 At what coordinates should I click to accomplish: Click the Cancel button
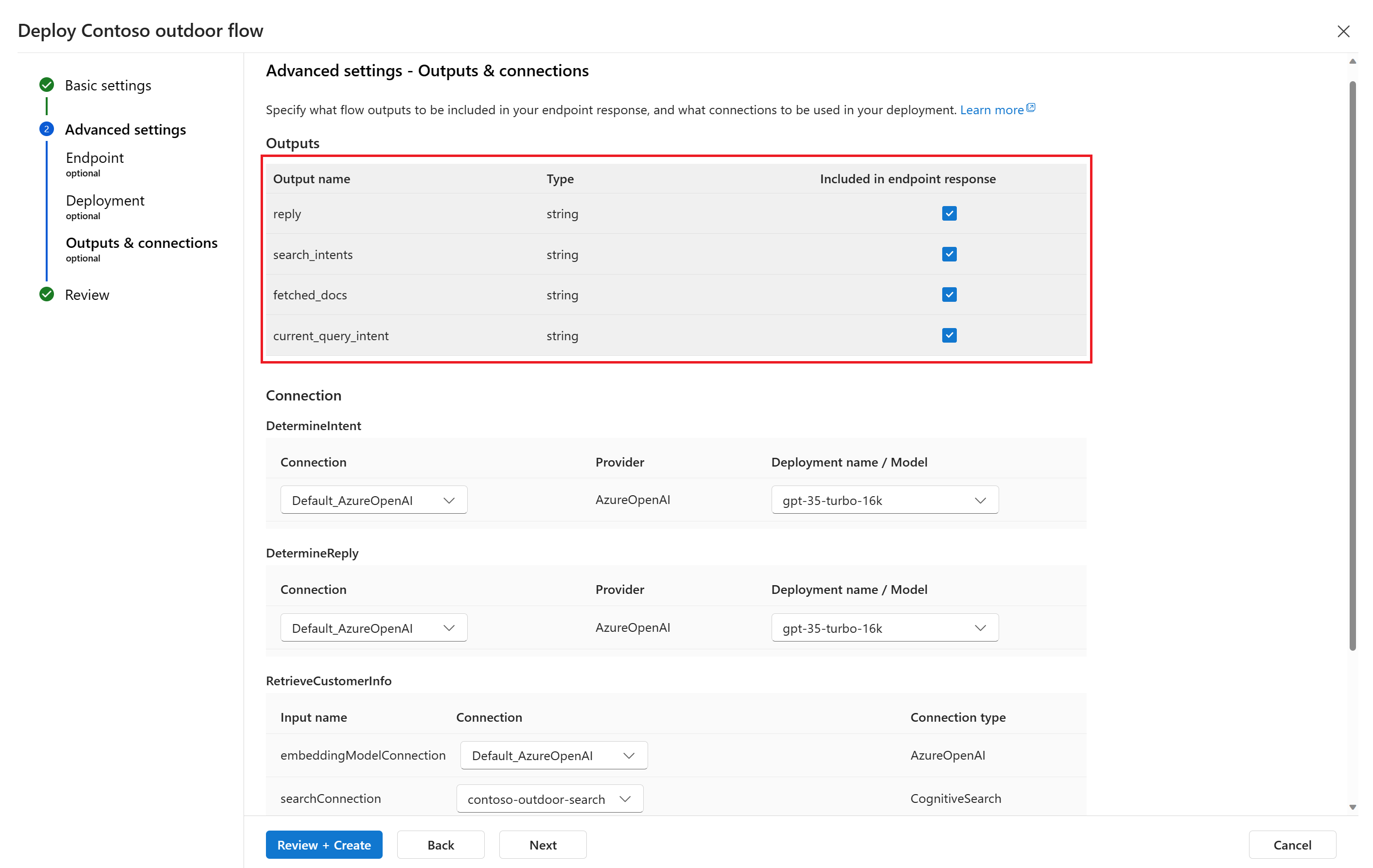[1292, 845]
